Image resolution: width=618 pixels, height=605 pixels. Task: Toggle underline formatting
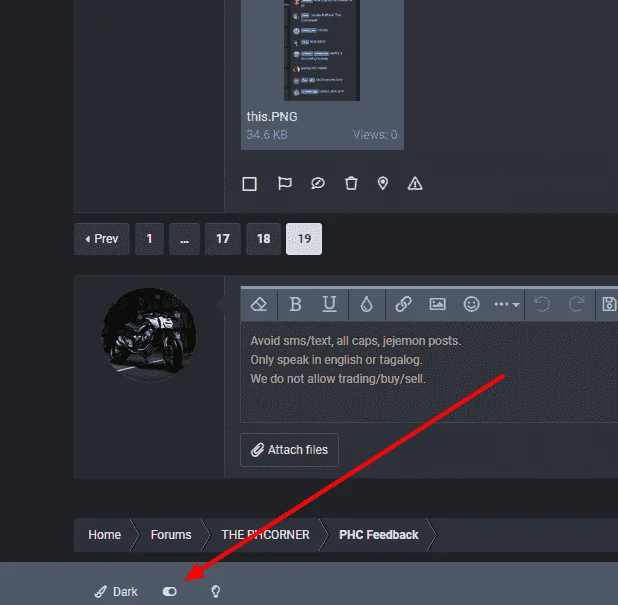[x=329, y=304]
